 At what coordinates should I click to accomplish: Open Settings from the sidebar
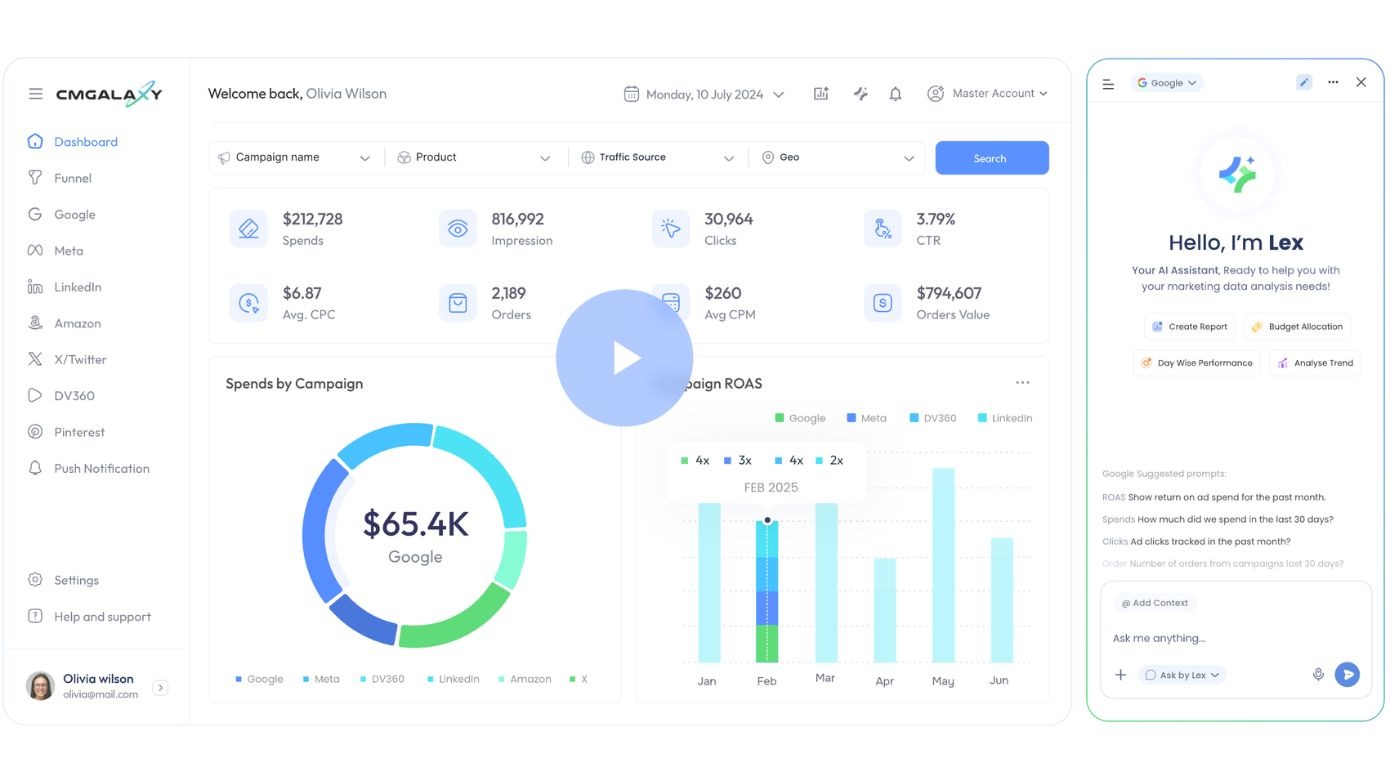(x=64, y=580)
